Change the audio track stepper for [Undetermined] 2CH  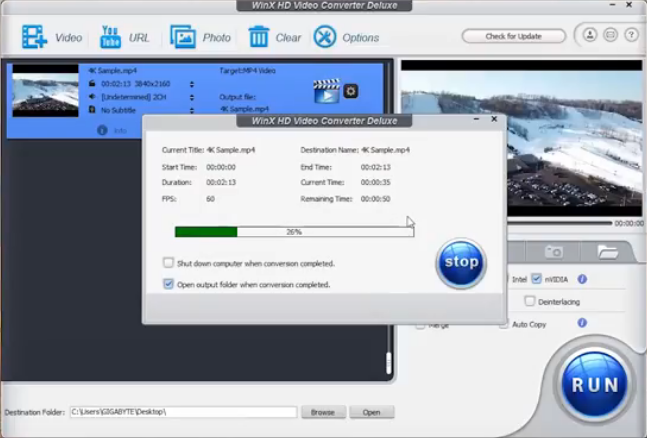[x=191, y=97]
